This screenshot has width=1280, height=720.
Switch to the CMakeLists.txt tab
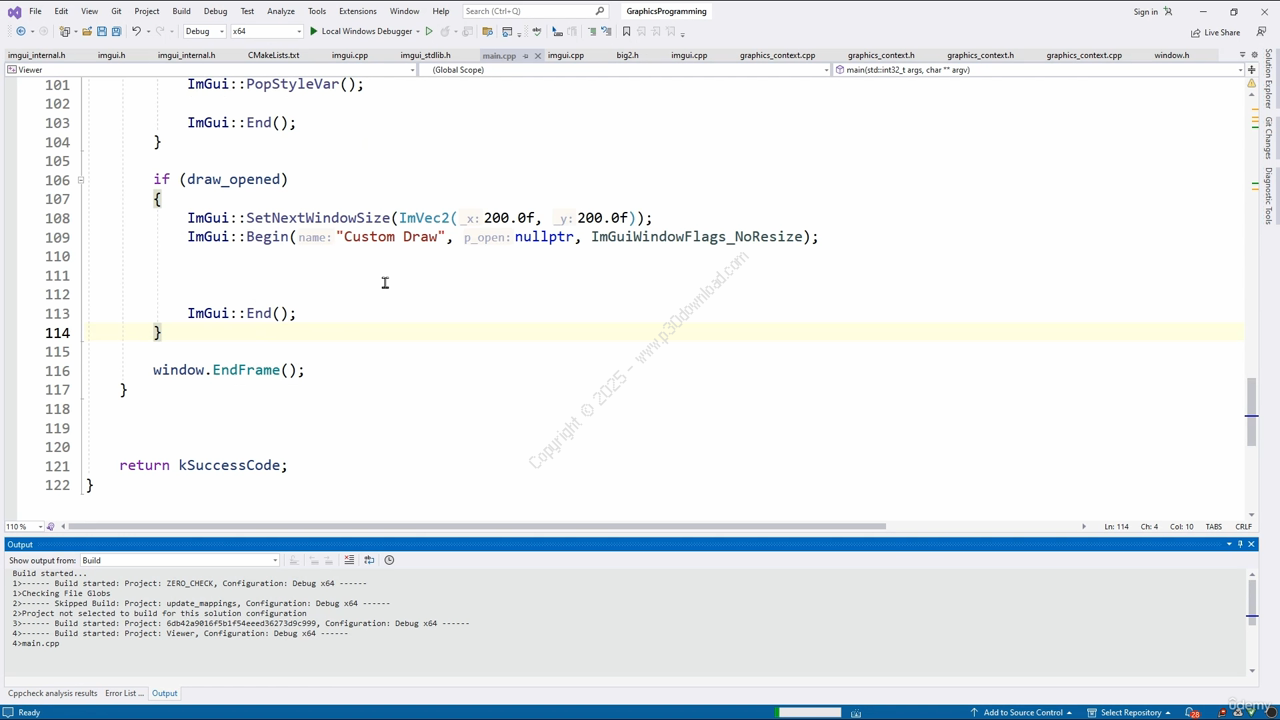[273, 56]
